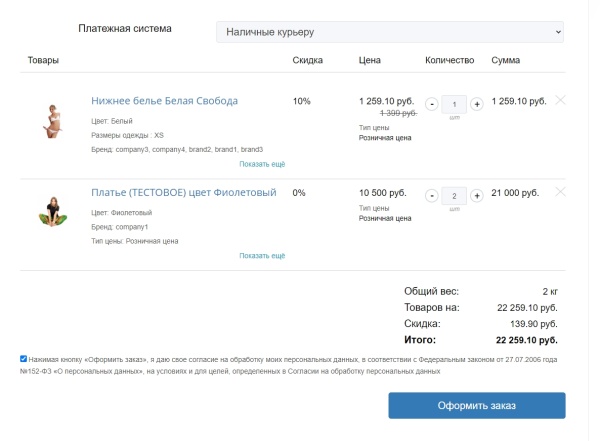The image size is (600, 441).
Task: Toggle the personal data consent checkbox
Action: point(24,358)
